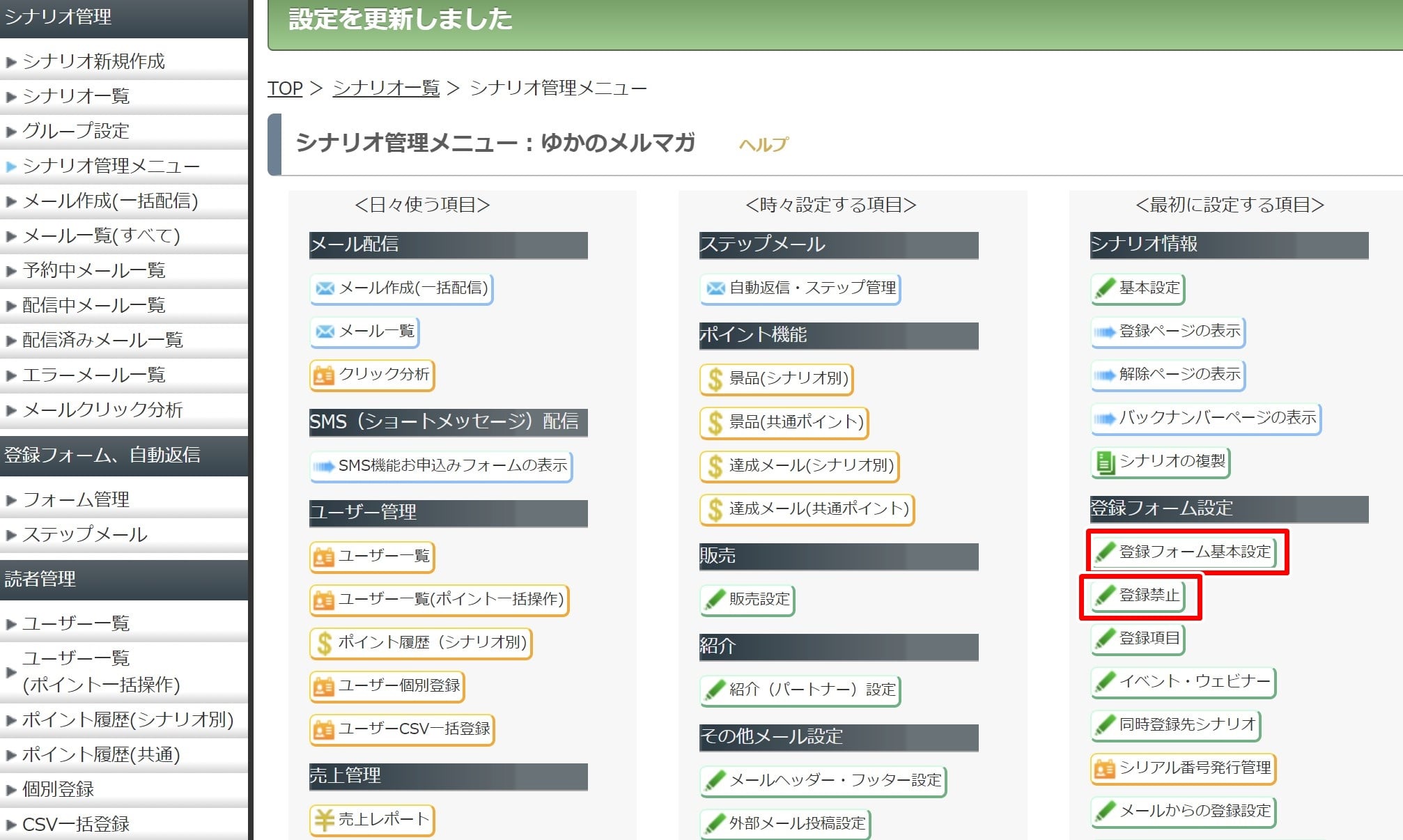Click pencil icon on 紹介(パートナー)設定
The height and width of the screenshot is (840, 1403).
point(715,690)
